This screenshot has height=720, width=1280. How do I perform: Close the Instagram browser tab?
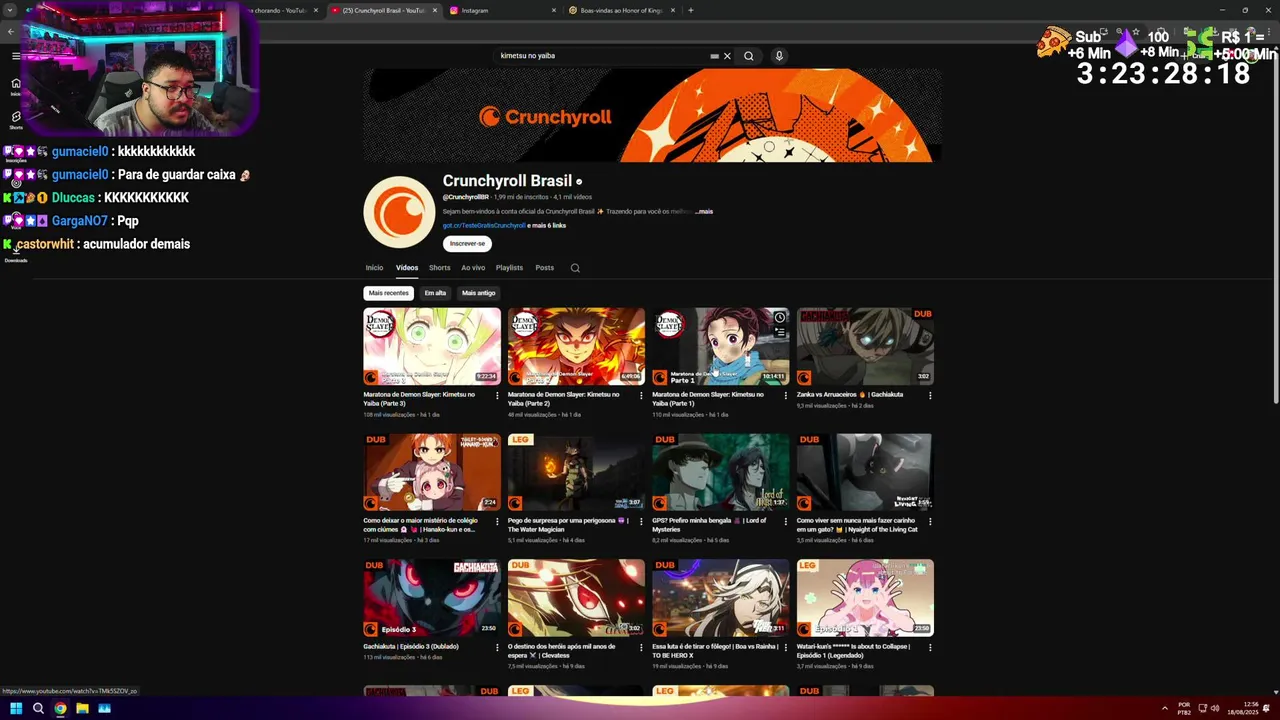pyautogui.click(x=553, y=10)
